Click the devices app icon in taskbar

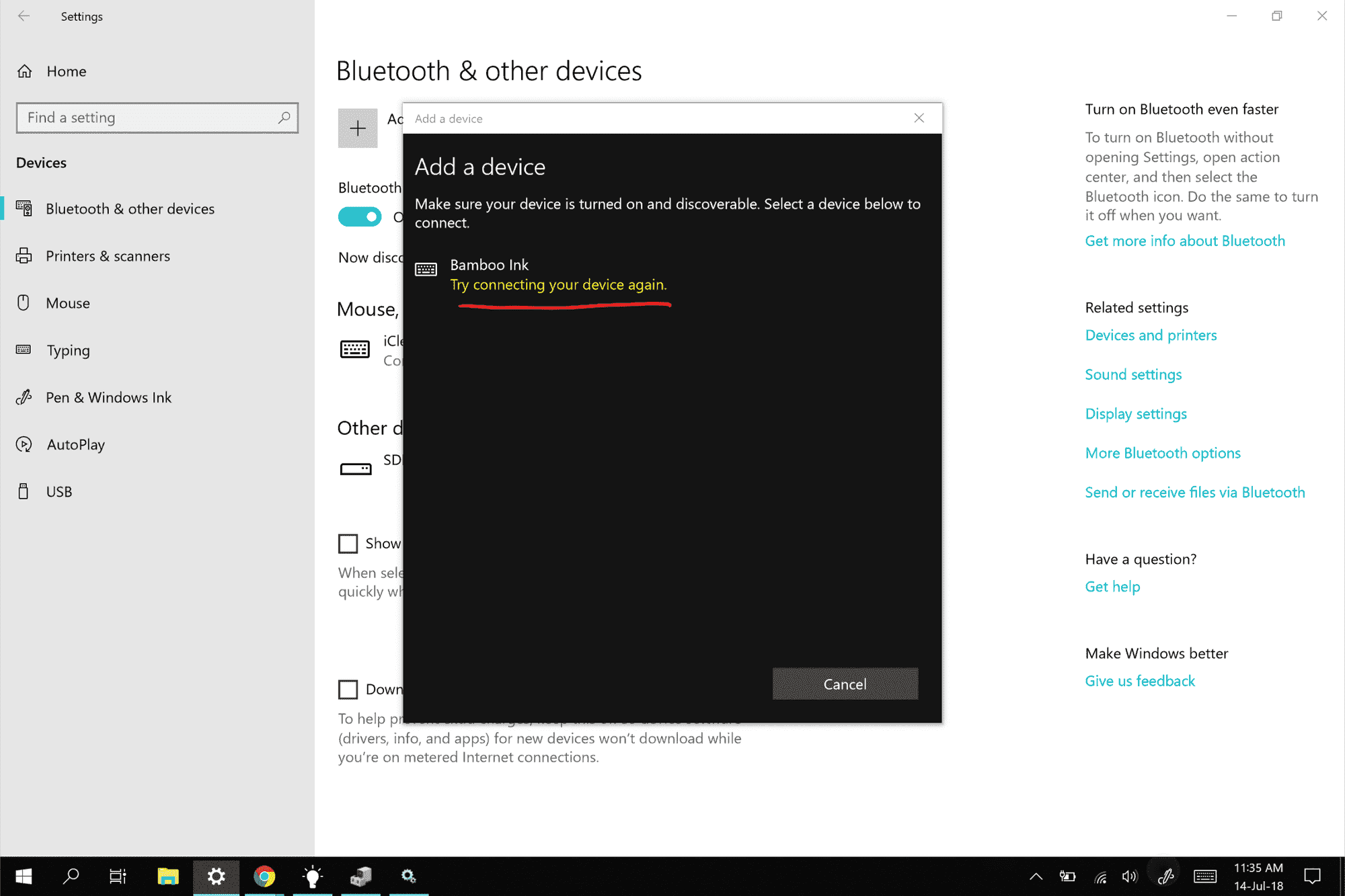click(360, 877)
